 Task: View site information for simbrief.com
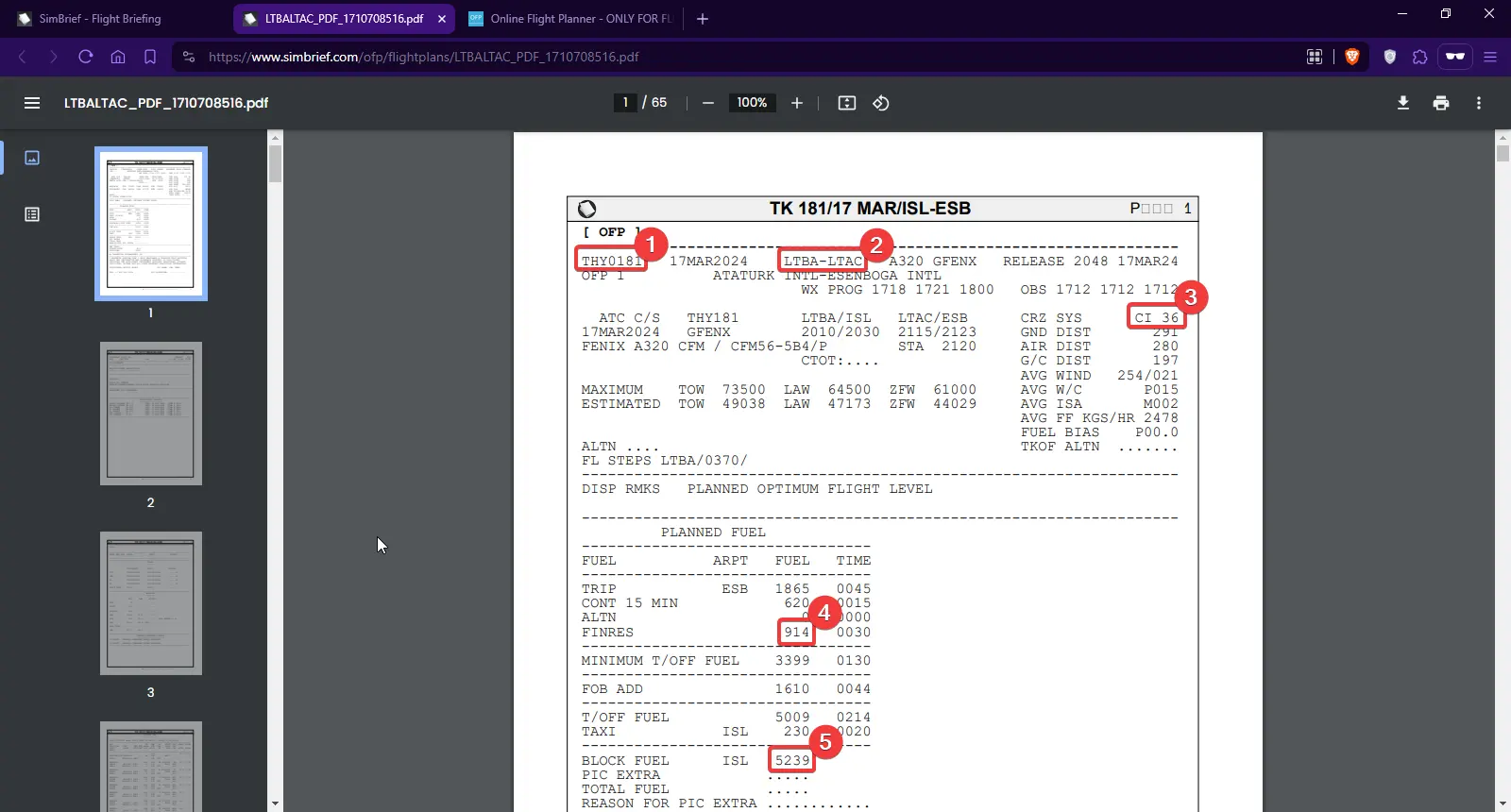189,57
